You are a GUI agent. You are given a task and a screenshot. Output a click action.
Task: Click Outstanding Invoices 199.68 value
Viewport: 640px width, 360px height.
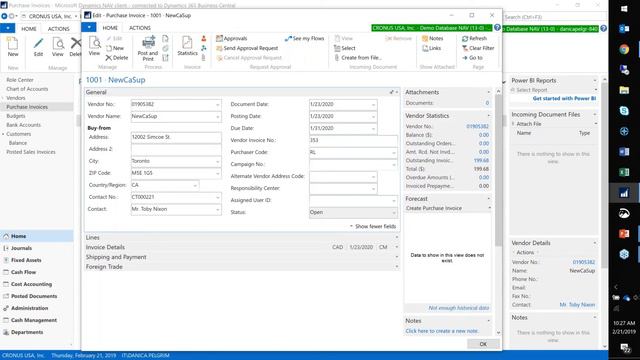point(481,160)
